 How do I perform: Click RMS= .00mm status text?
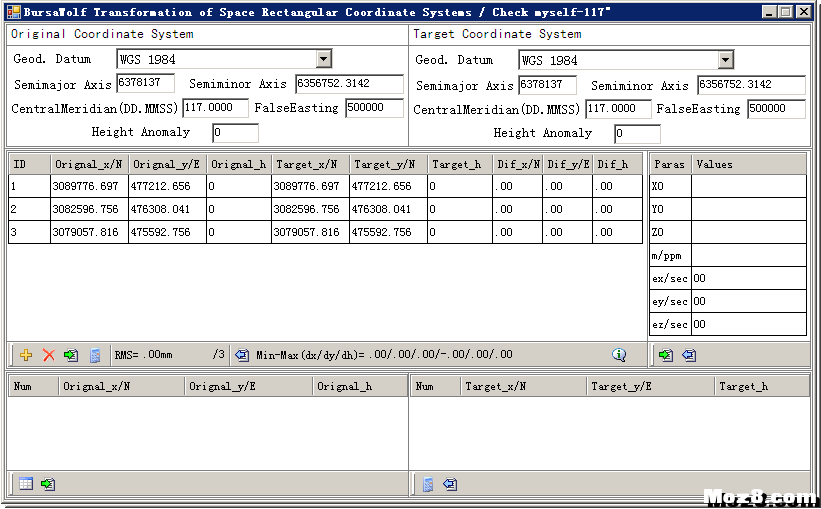143,355
